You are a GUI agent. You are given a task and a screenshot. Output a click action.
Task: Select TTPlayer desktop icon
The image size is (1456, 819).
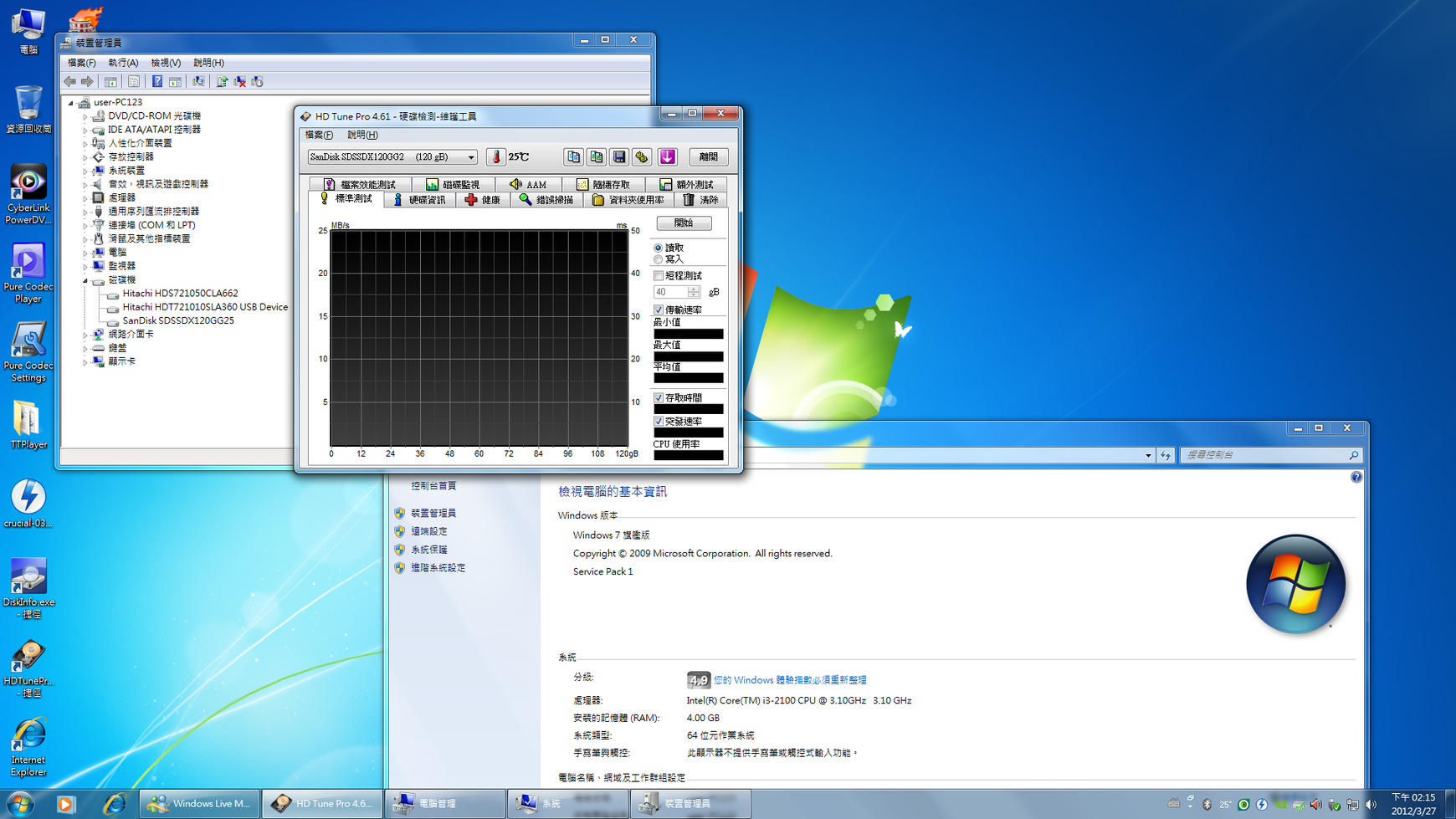click(x=28, y=425)
